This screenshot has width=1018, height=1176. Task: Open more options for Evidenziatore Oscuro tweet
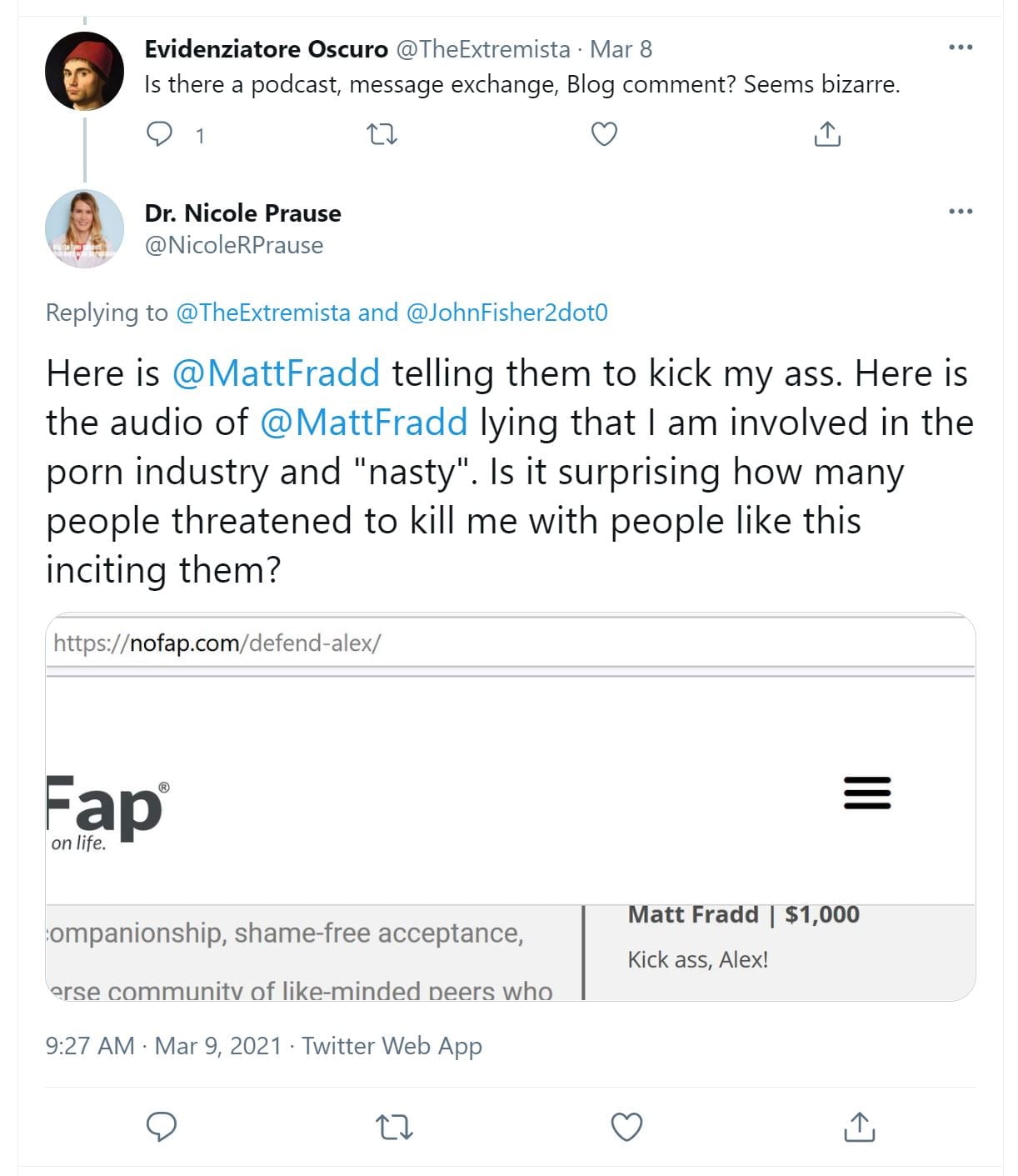pyautogui.click(x=961, y=48)
